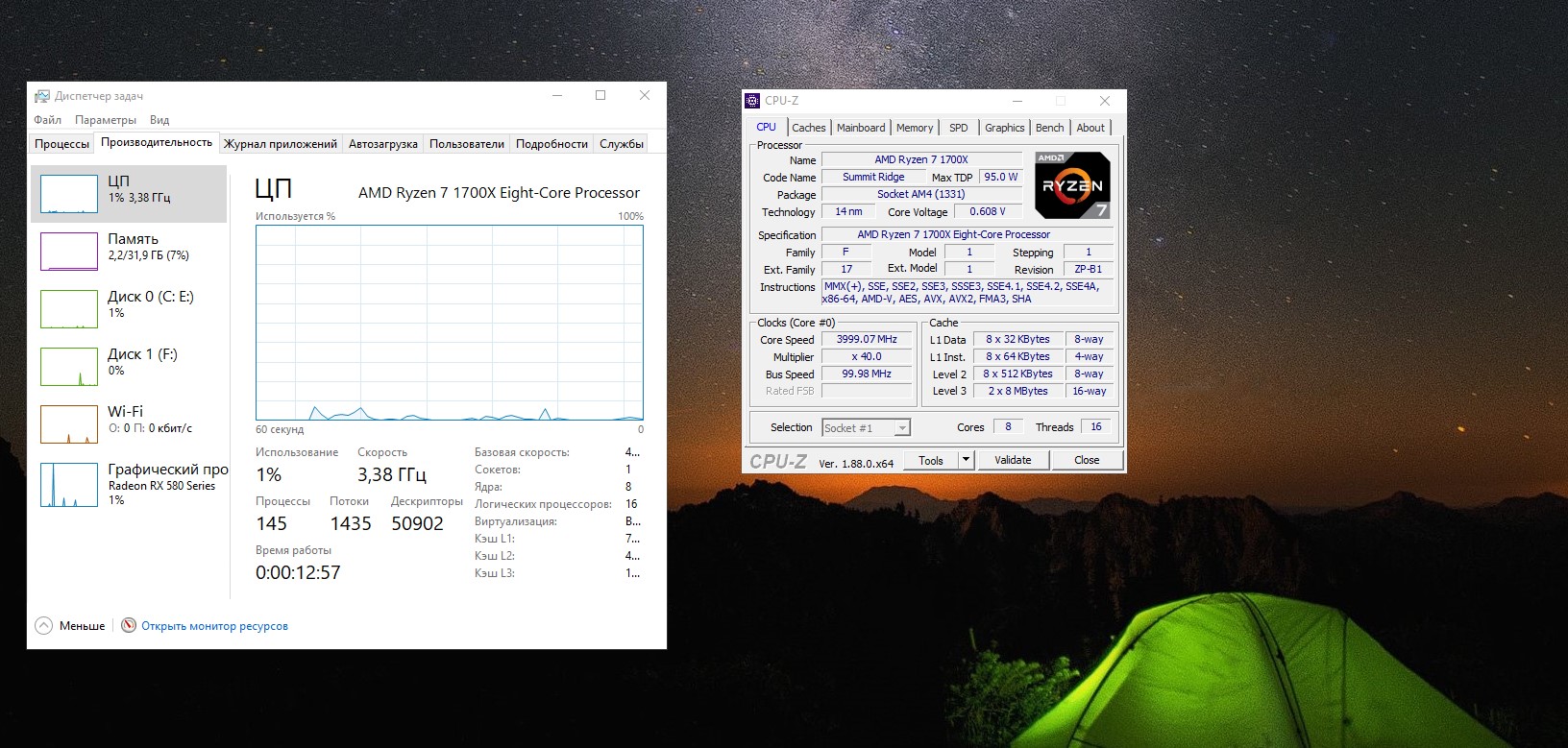1568x748 pixels.
Task: Select the Диск 0 (C: E:) graph thumbnail
Action: tap(69, 309)
